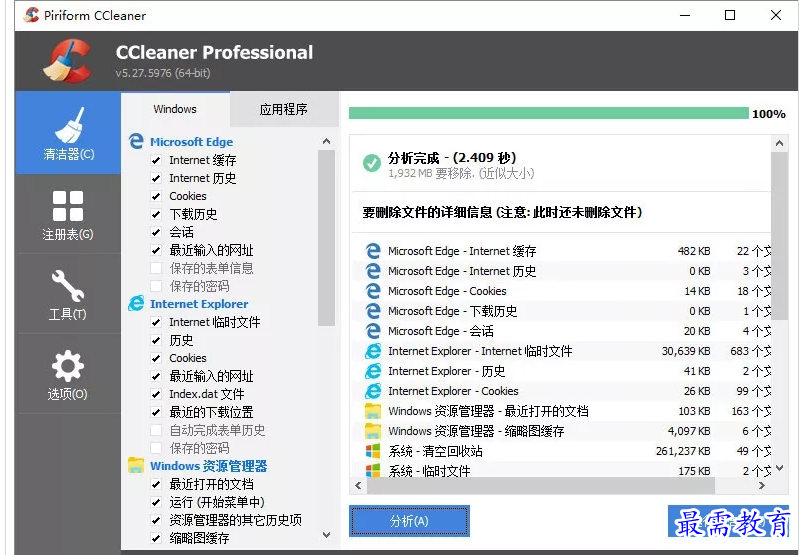Click up arrow of checklist scrollbar
The image size is (799, 555).
(x=327, y=141)
